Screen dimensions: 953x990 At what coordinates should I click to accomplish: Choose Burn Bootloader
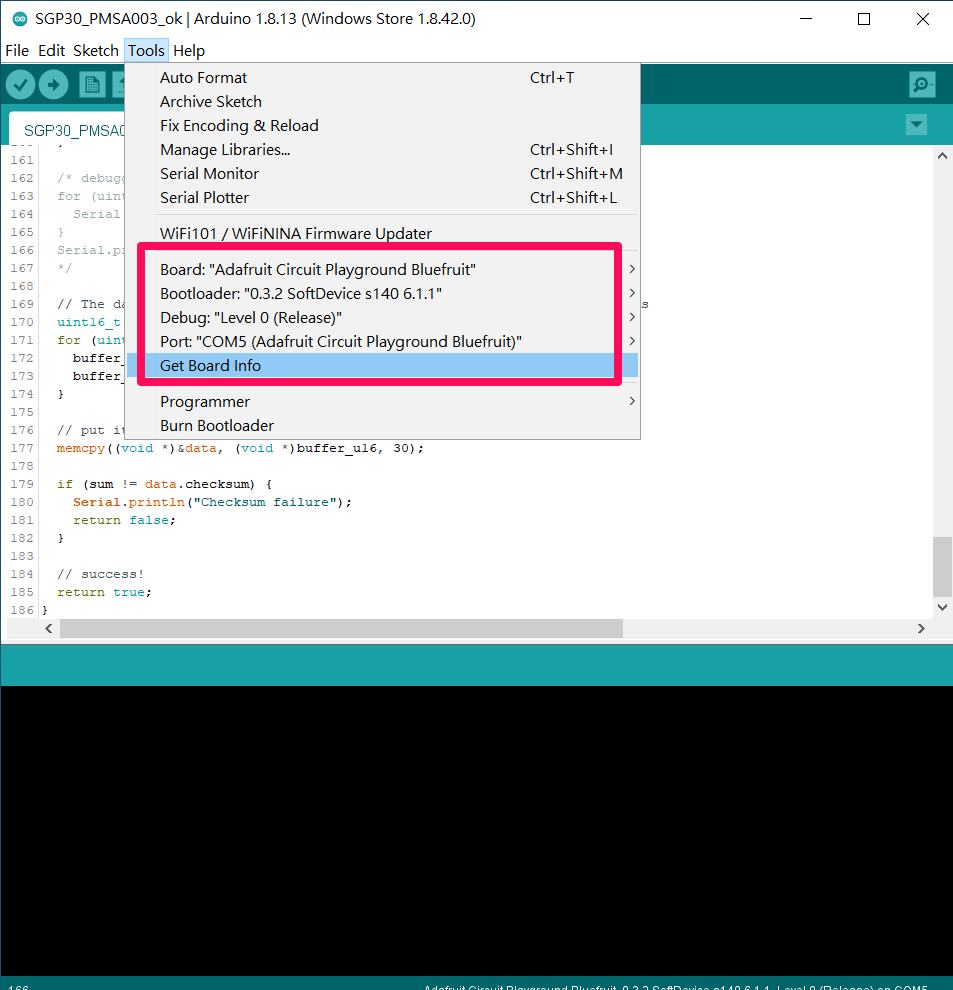click(382, 426)
